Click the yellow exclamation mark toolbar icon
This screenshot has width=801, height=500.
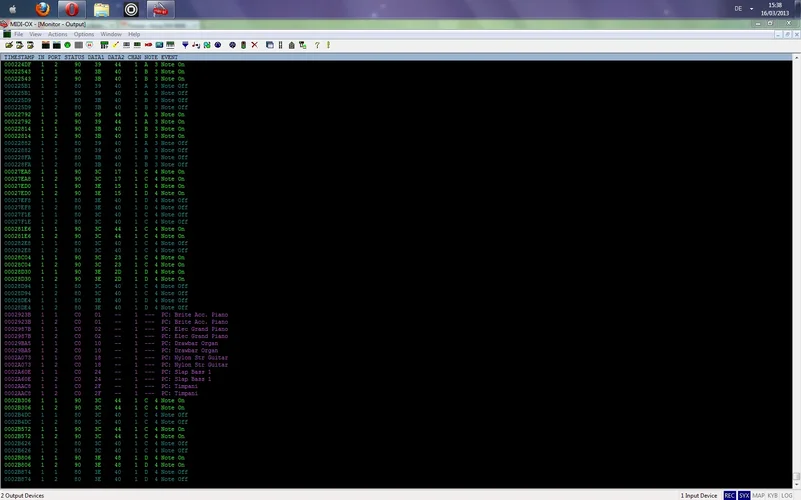[328, 45]
